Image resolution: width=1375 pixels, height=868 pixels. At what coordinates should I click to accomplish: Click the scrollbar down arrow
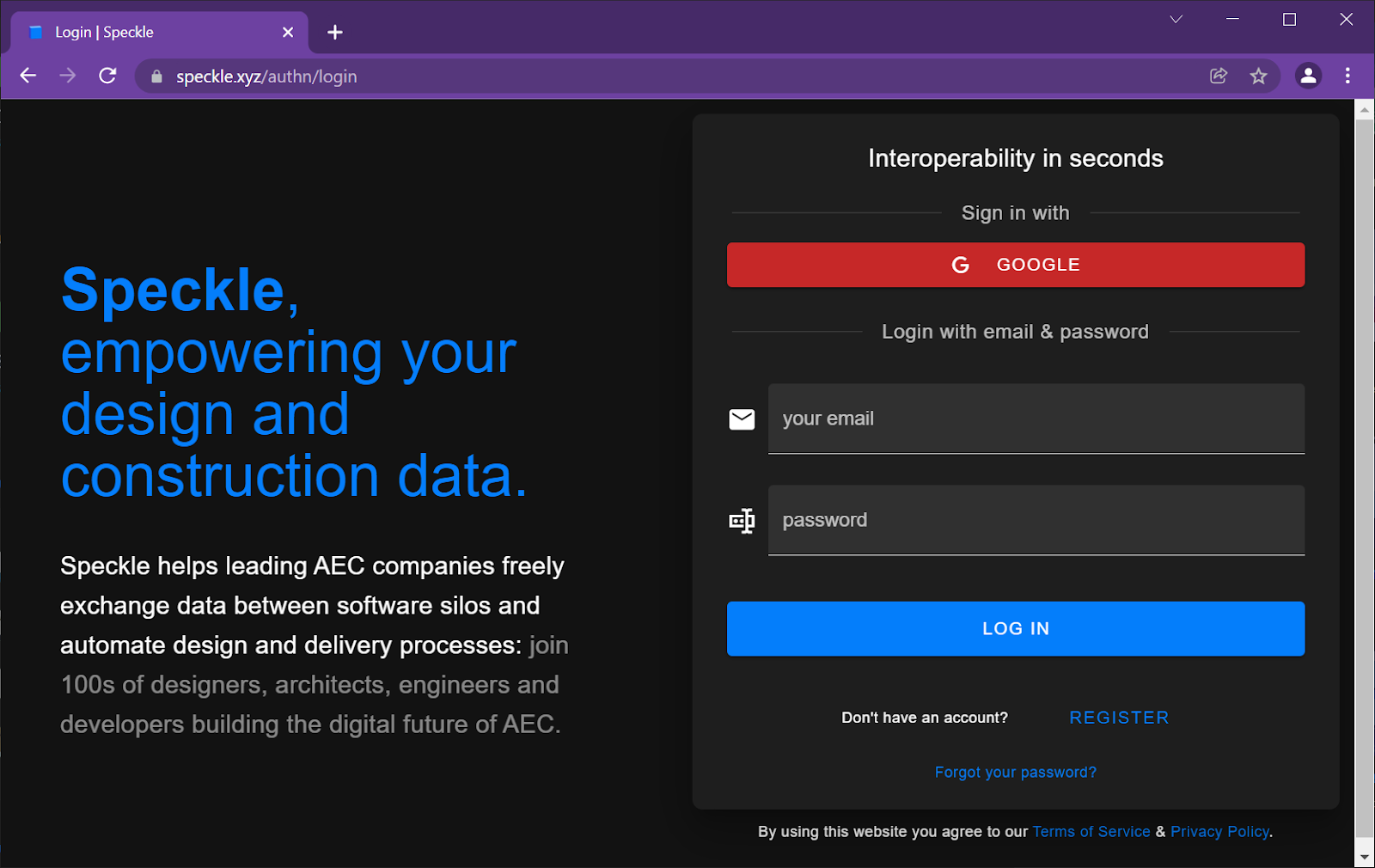1364,857
